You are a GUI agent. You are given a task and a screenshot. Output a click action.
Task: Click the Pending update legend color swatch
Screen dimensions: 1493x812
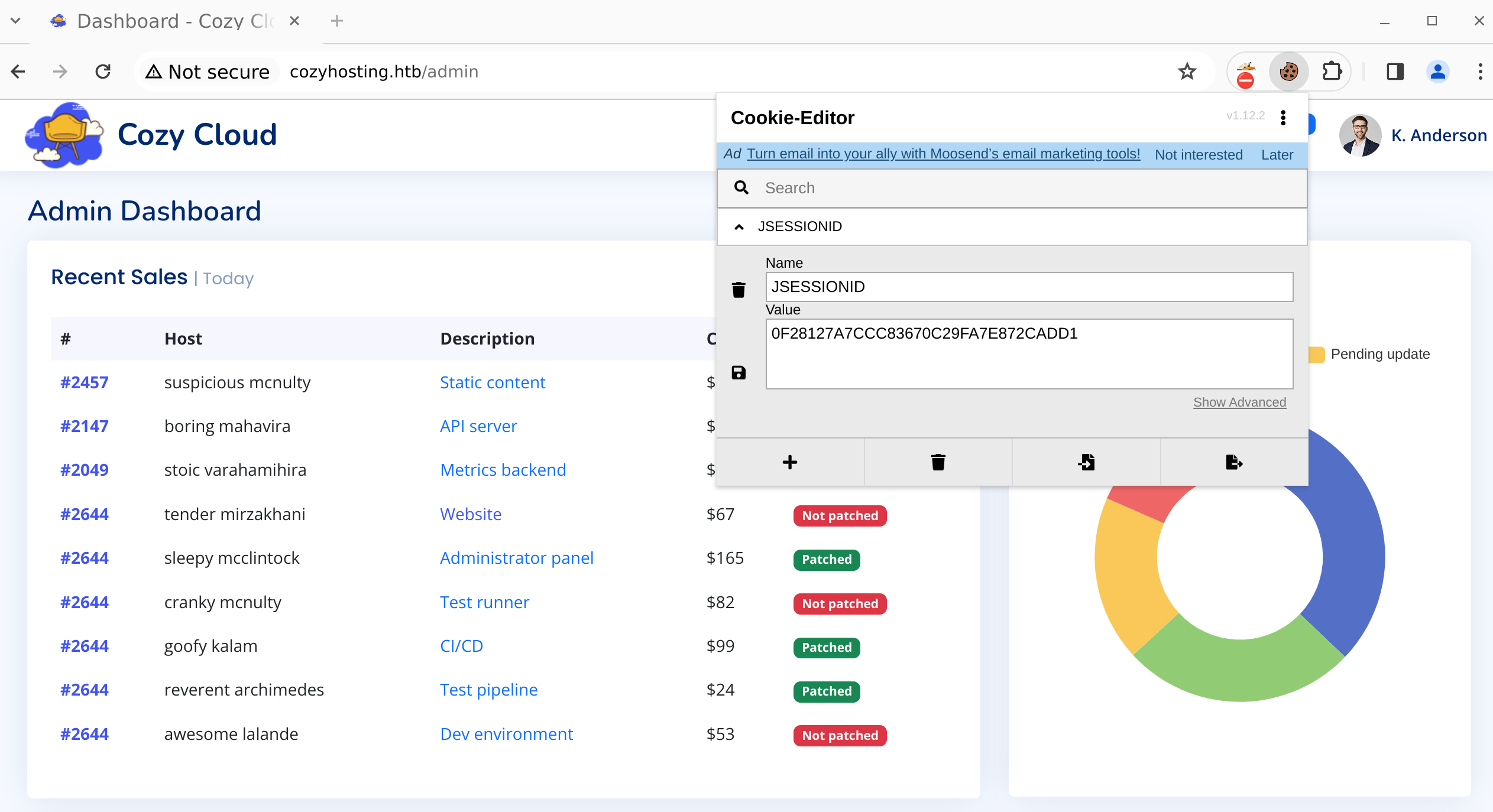coord(1317,354)
